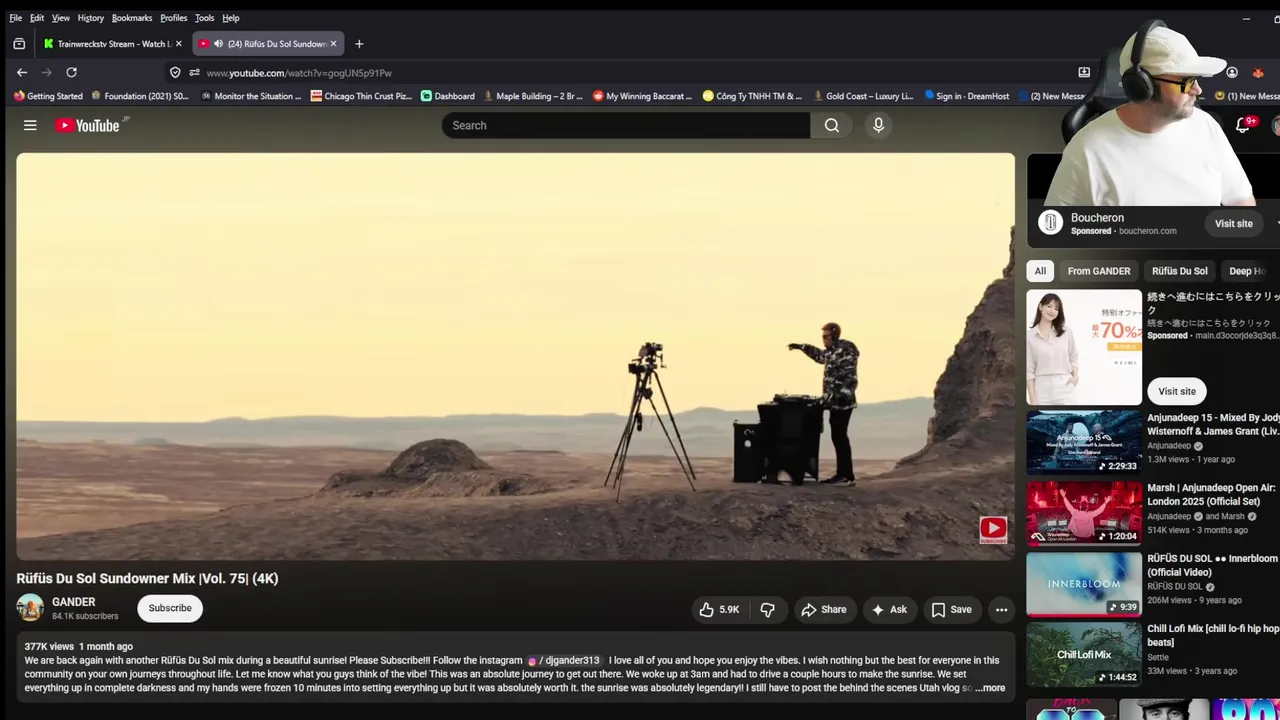The height and width of the screenshot is (720, 1280).
Task: Click the GANDER channel avatar
Action: point(30,607)
